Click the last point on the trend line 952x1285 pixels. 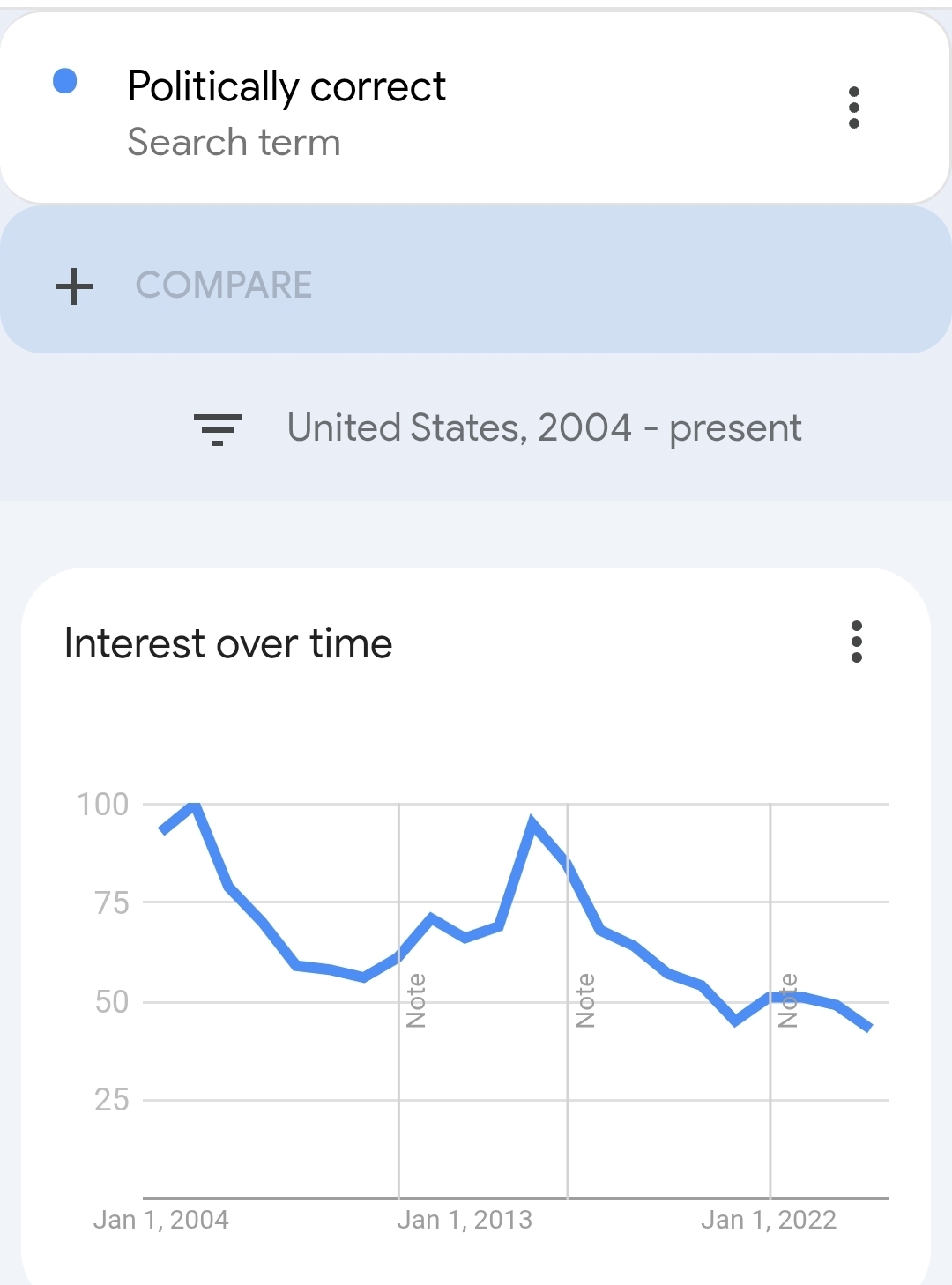click(870, 1028)
